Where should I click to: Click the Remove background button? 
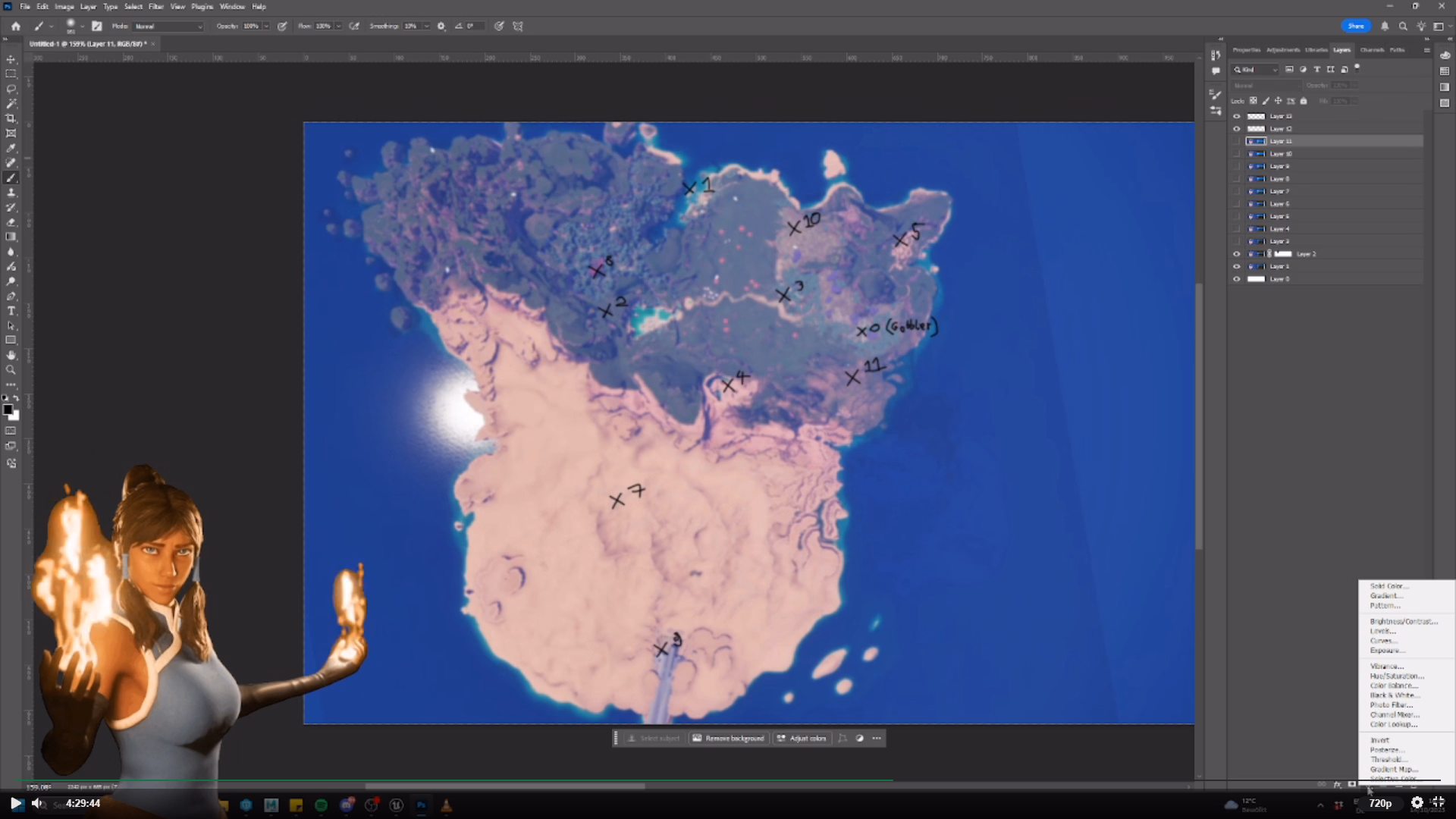[728, 739]
